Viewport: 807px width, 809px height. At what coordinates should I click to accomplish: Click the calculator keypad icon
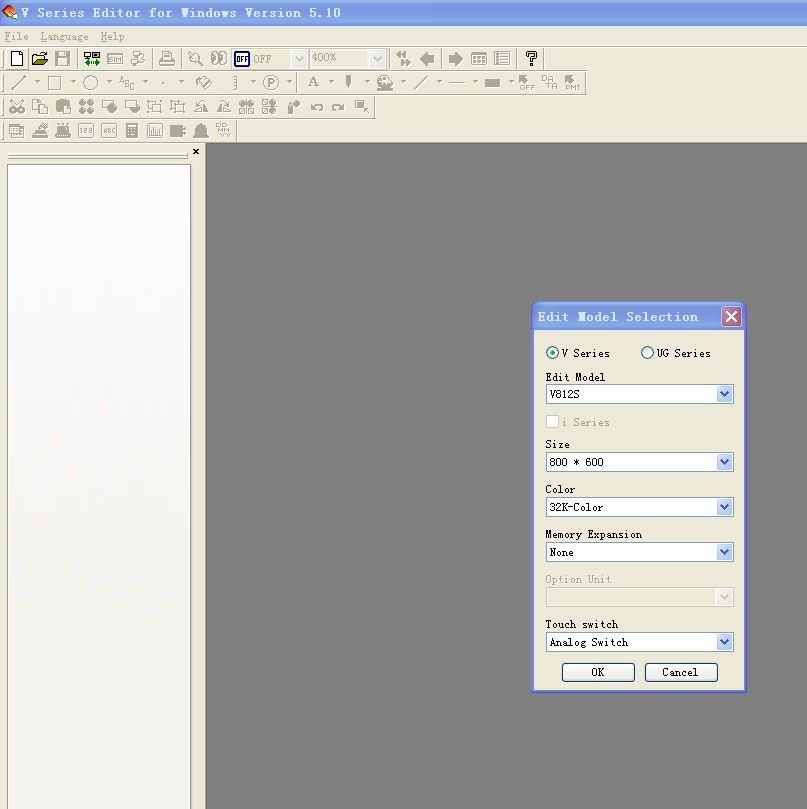pos(131,131)
